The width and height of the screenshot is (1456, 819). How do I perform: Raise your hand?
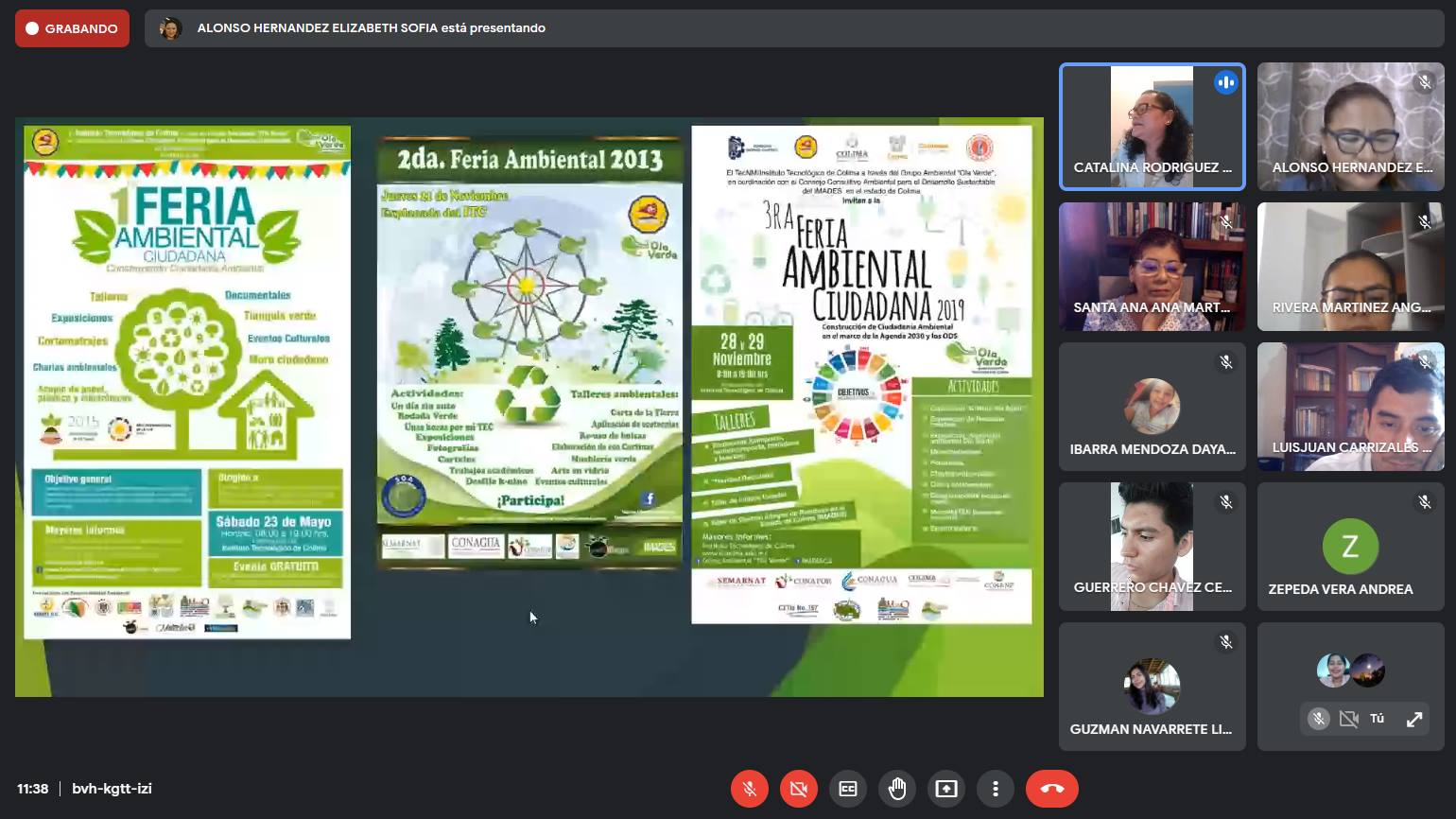pos(897,789)
